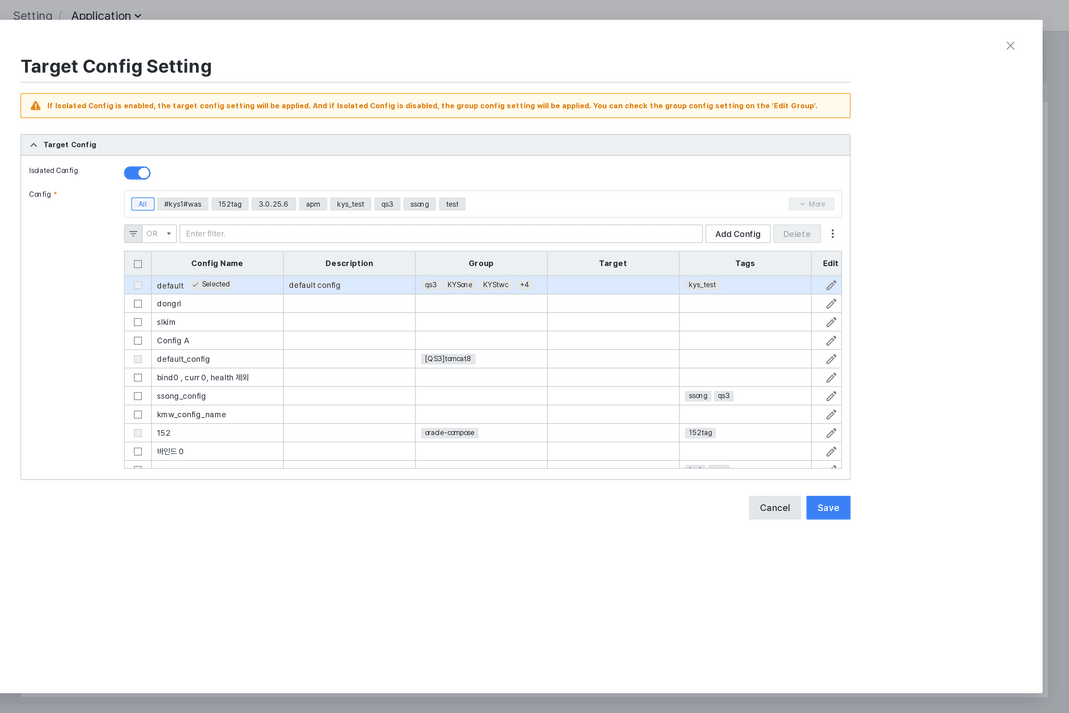The height and width of the screenshot is (713, 1069).
Task: Open the Application breadcrumb dropdown
Action: (x=106, y=15)
